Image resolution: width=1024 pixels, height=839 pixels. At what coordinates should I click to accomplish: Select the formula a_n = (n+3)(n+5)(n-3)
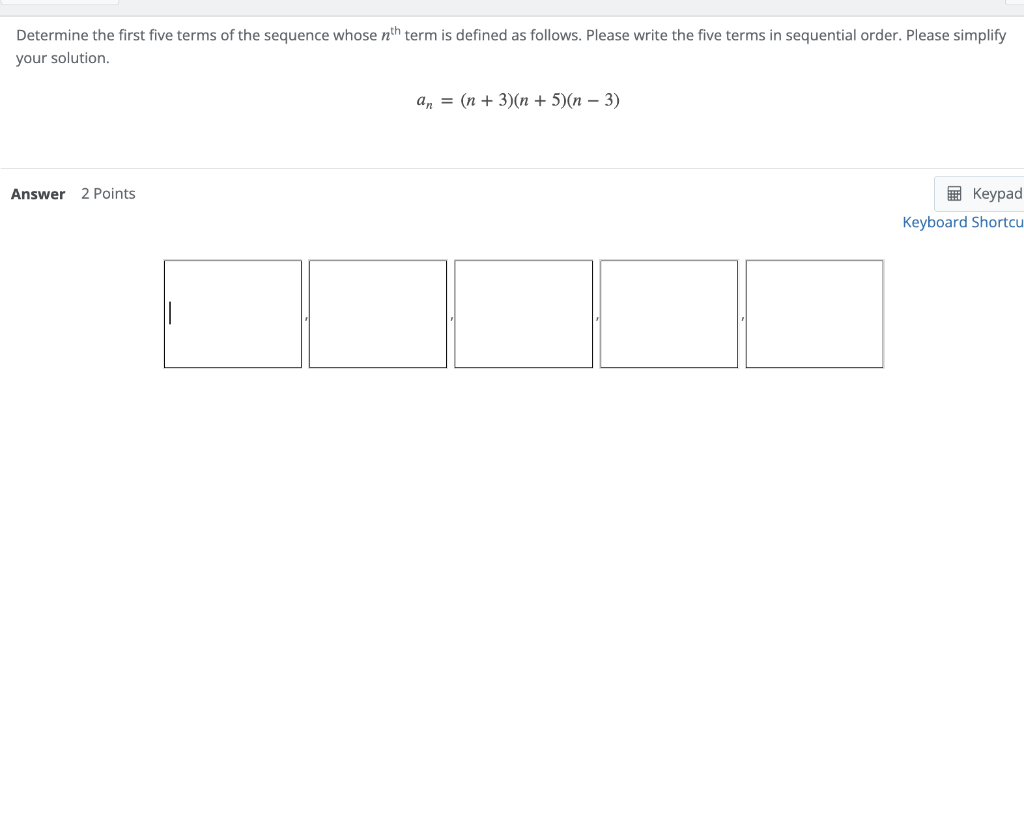pos(517,100)
